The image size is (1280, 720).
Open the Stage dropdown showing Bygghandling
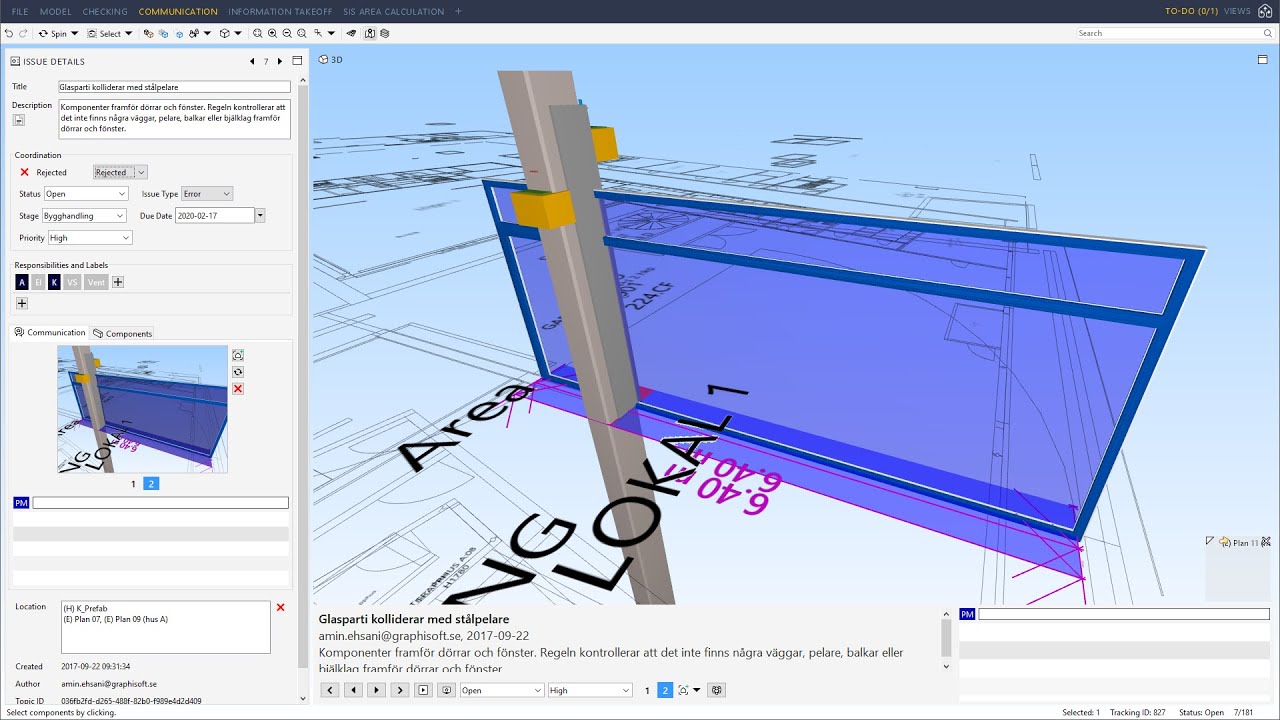pyautogui.click(x=84, y=216)
